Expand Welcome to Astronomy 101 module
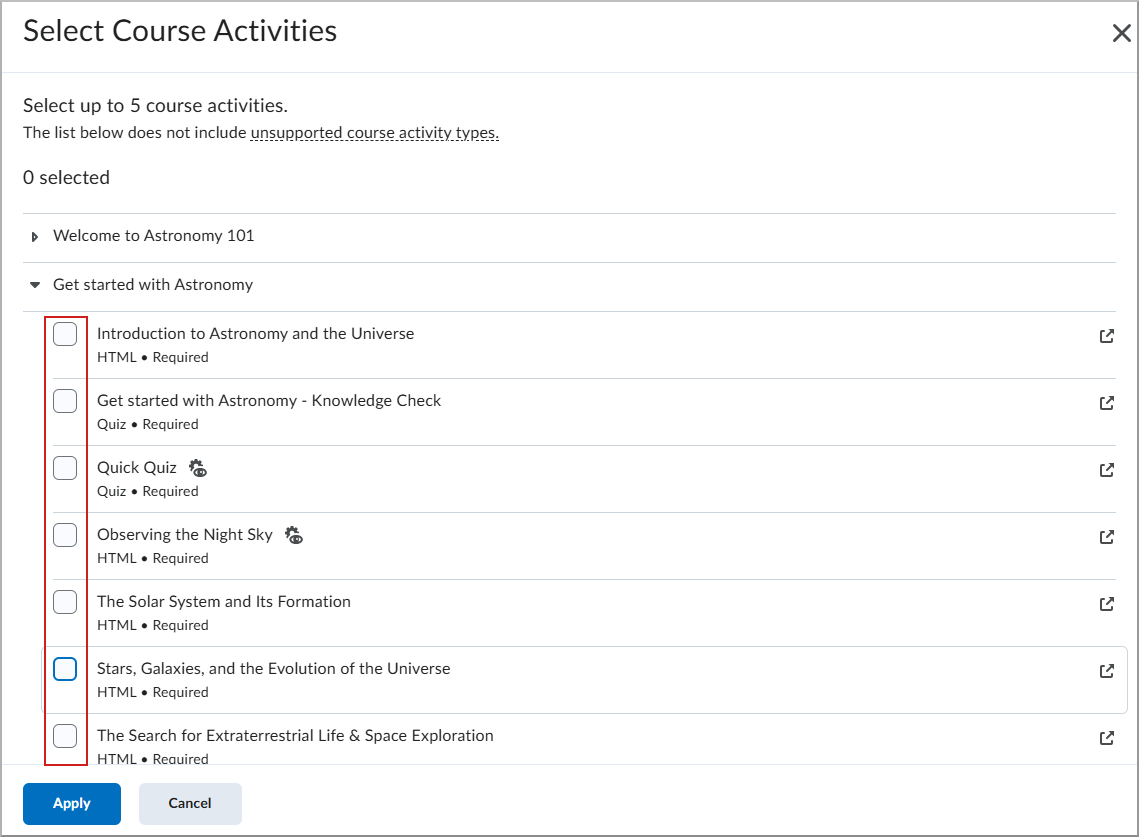 (x=36, y=237)
